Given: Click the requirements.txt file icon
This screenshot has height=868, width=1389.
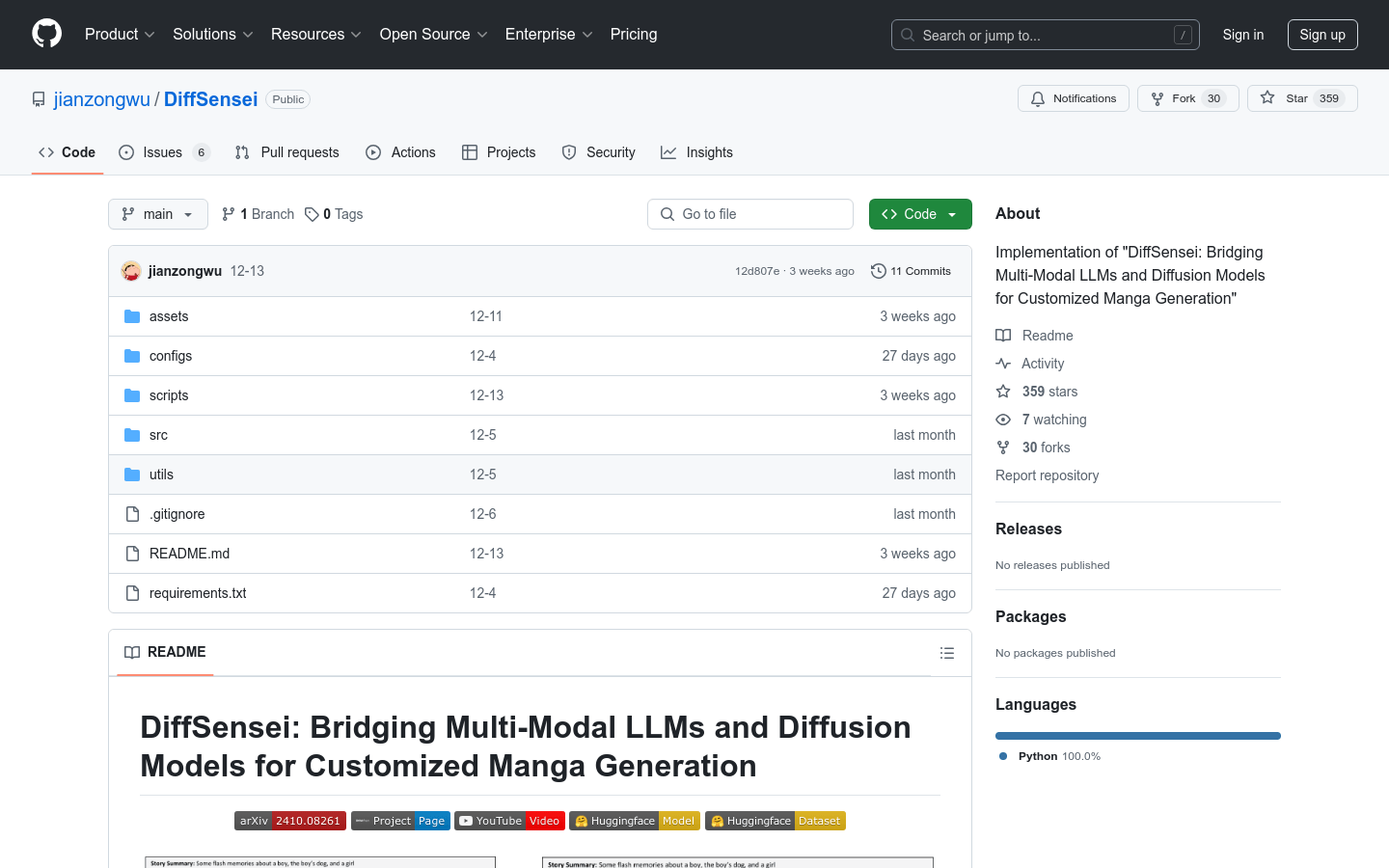Looking at the screenshot, I should pyautogui.click(x=132, y=593).
